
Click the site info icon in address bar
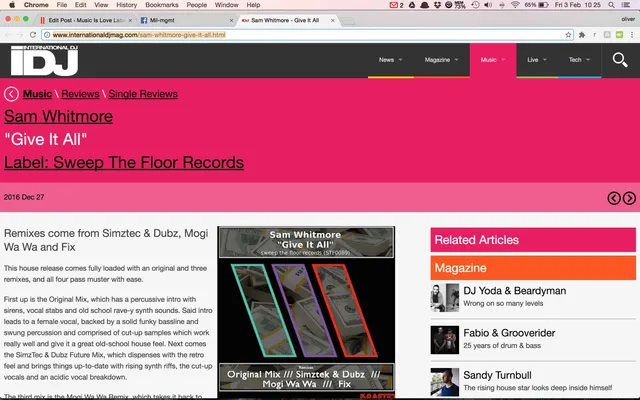coord(47,35)
